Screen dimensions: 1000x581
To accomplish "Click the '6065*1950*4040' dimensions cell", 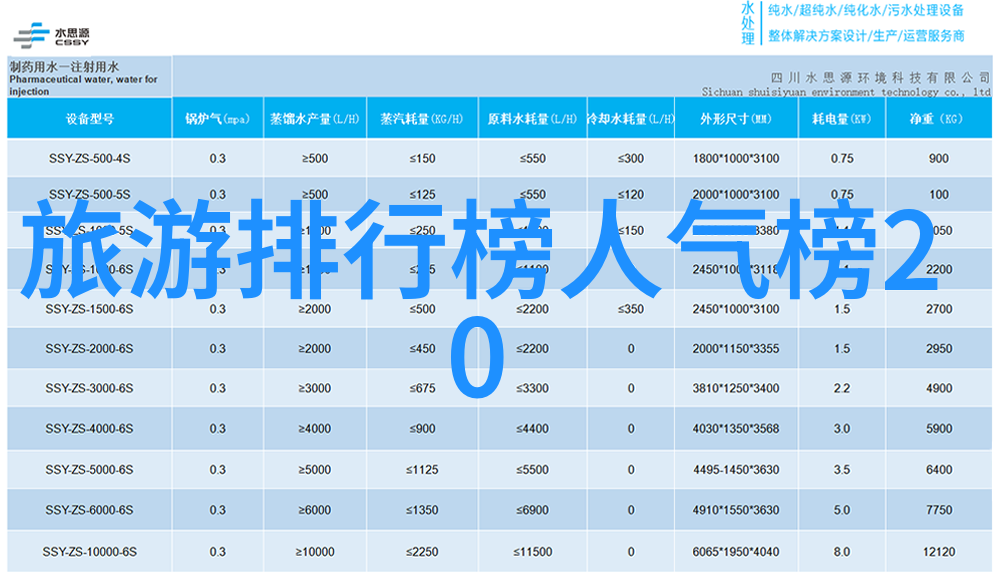I will (736, 552).
